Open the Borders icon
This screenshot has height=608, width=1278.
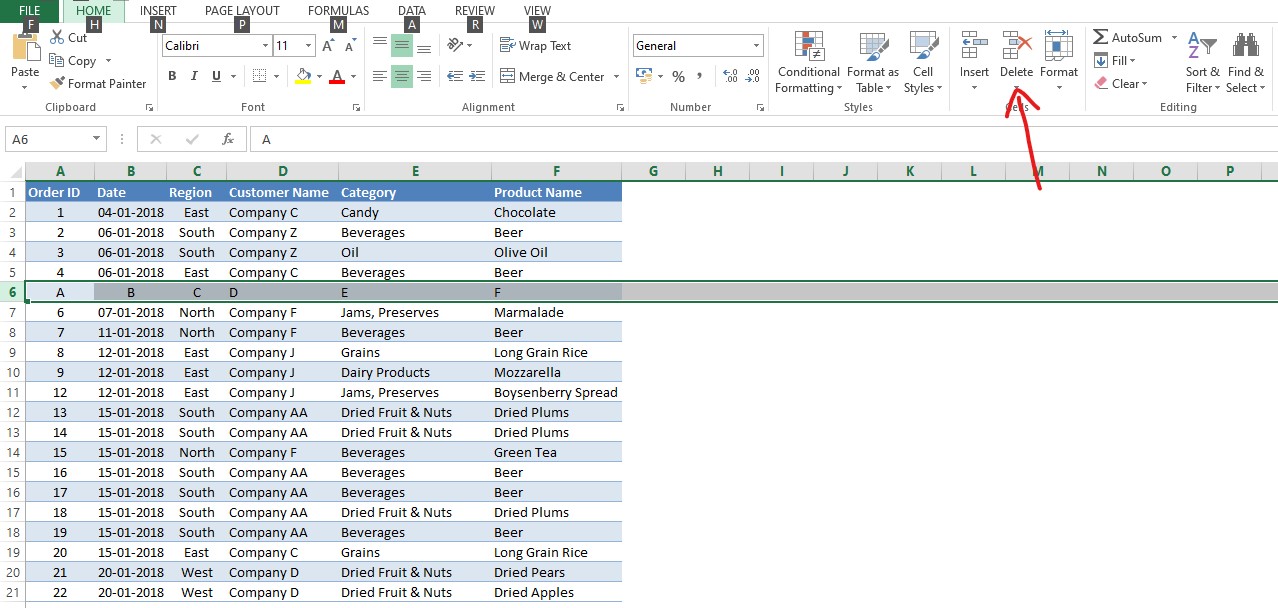[x=259, y=76]
